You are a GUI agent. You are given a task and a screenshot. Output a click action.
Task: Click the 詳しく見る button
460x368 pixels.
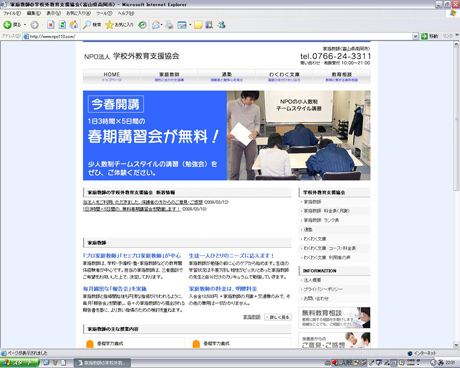point(278,317)
